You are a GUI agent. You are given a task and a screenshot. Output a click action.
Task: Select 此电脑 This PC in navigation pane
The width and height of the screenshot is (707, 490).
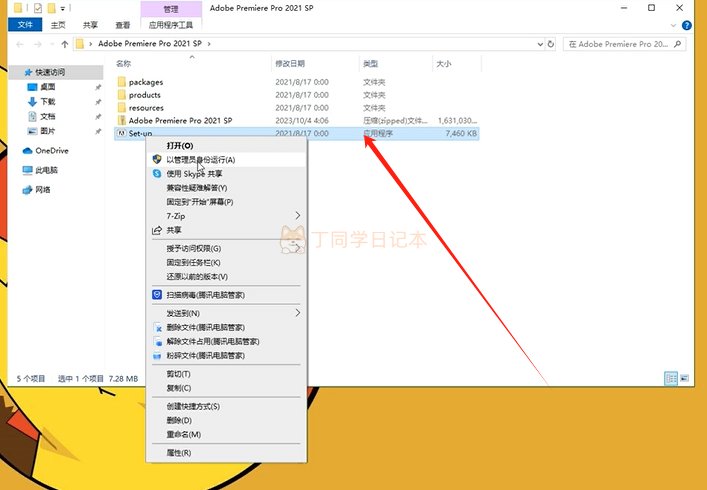pos(40,170)
